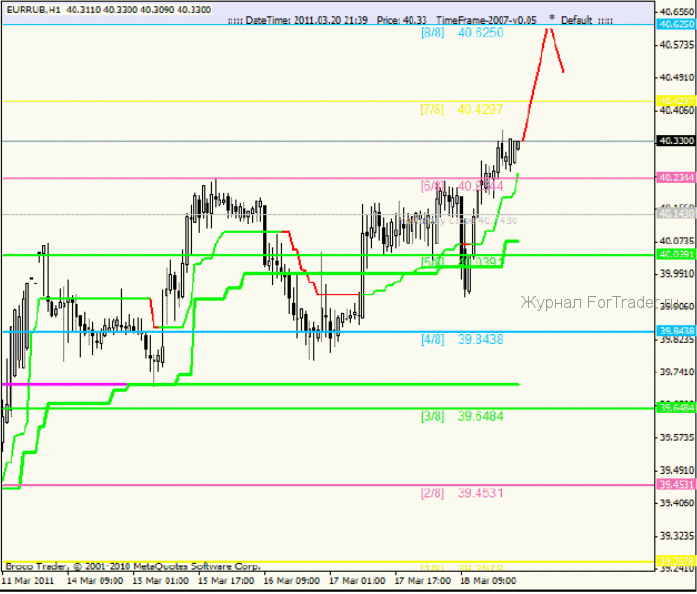Click the [2/8] 39.4531 level label
The height and width of the screenshot is (594, 697).
click(461, 493)
